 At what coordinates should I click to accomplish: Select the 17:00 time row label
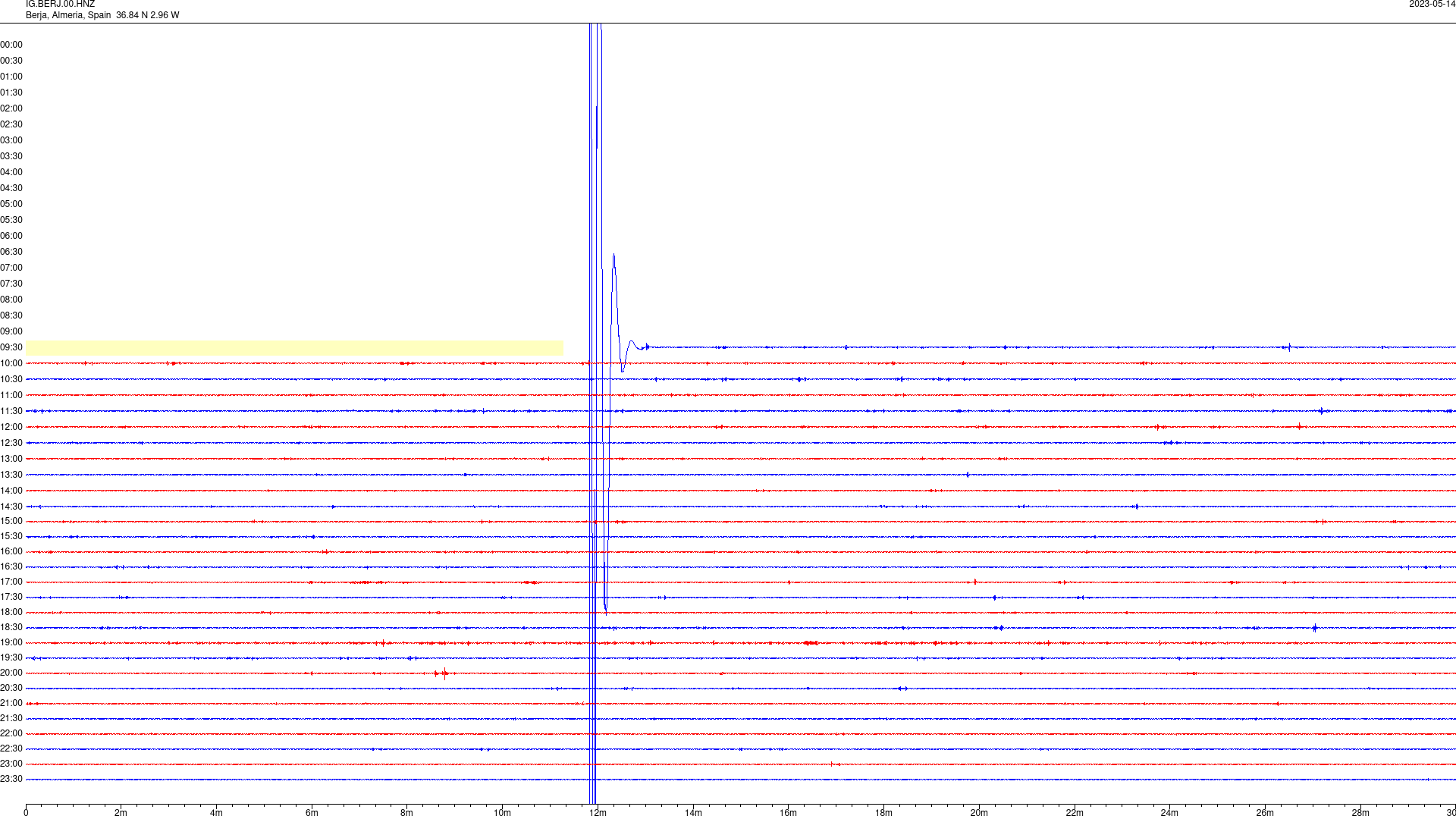[11, 582]
